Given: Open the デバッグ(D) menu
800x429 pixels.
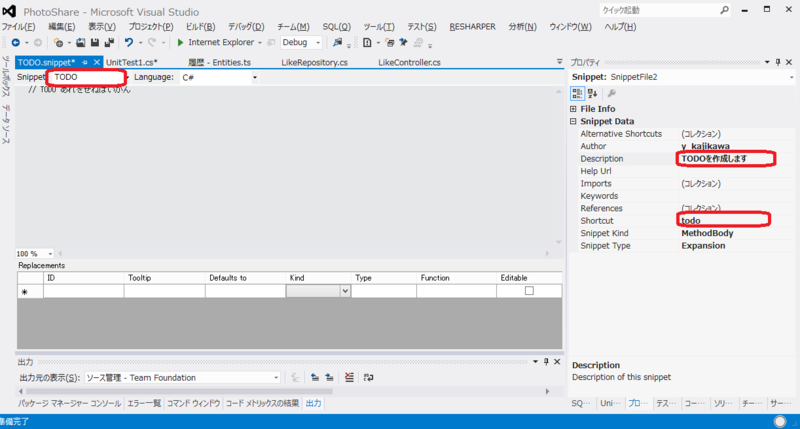Looking at the screenshot, I should (246, 27).
